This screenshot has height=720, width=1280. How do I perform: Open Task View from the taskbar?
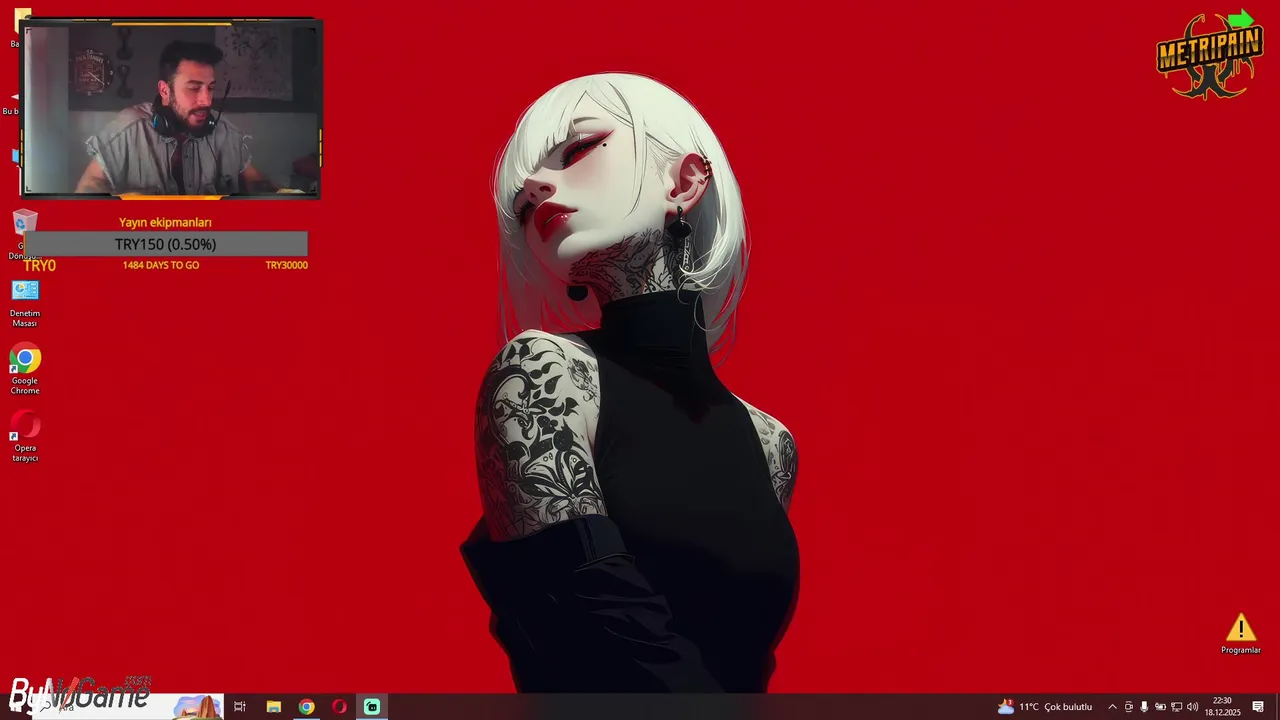240,707
